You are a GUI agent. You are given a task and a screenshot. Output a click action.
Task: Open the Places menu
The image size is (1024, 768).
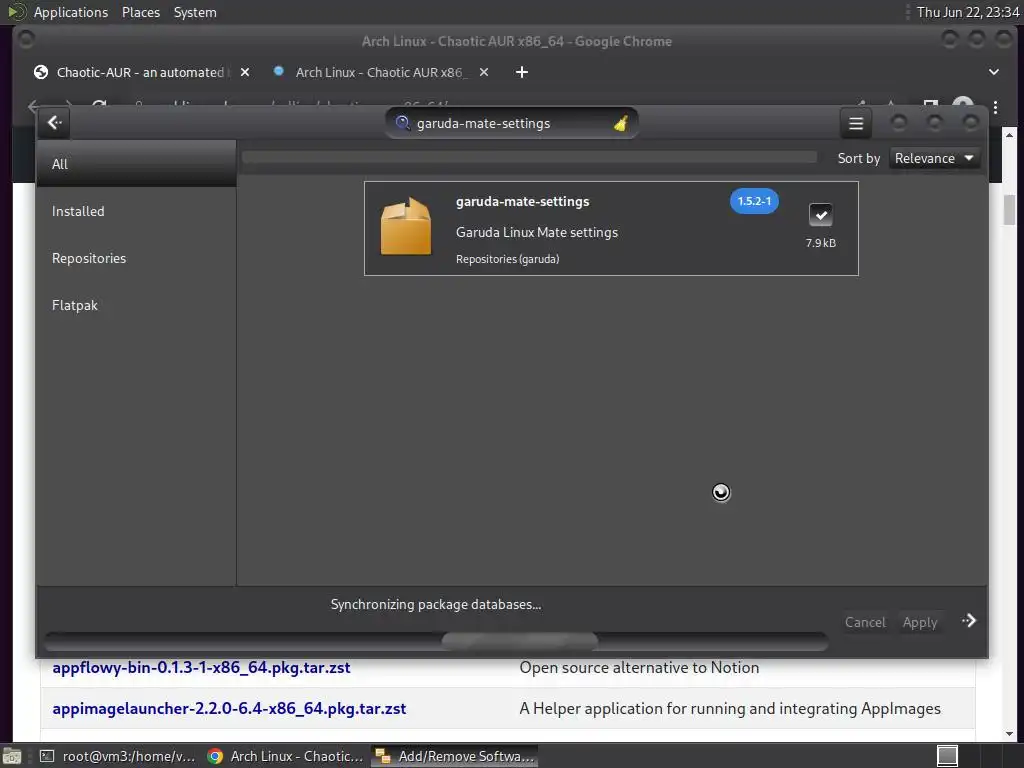click(140, 12)
